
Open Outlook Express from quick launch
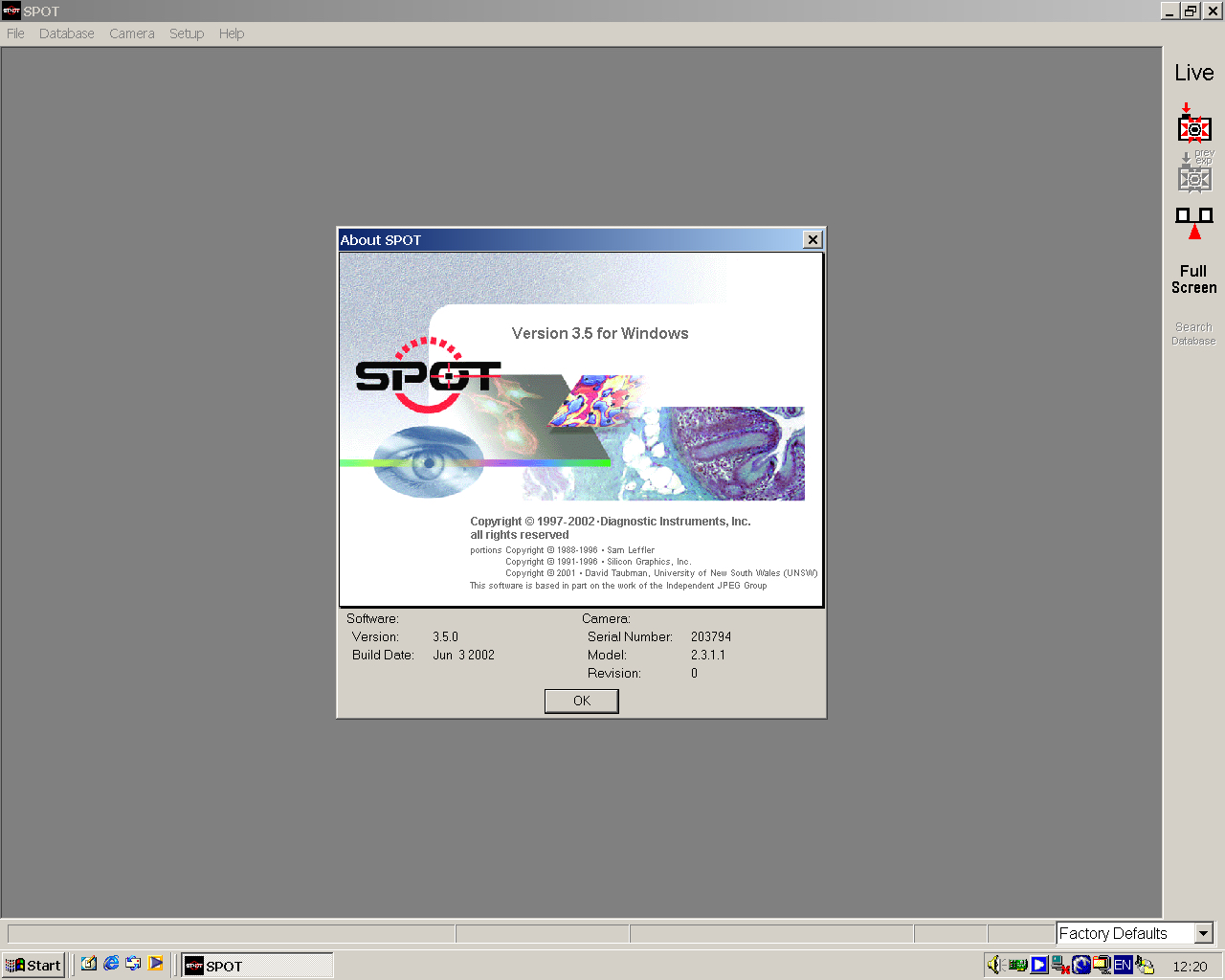(x=133, y=964)
